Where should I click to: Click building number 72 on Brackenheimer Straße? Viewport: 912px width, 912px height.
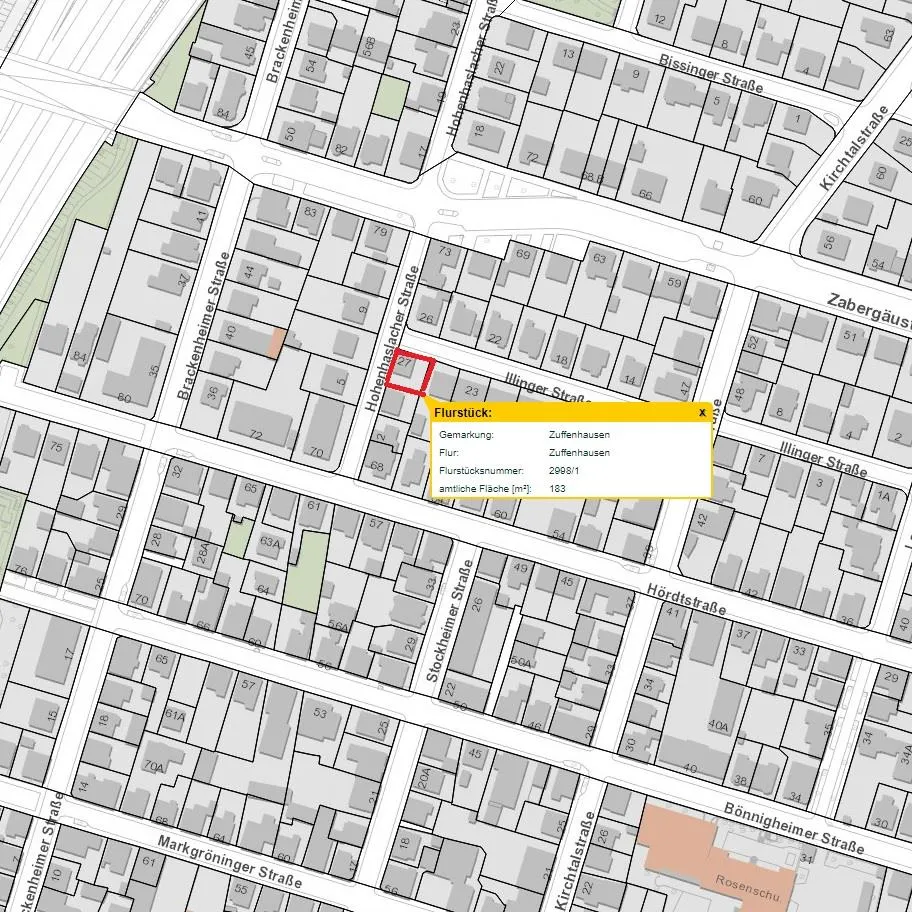256,435
